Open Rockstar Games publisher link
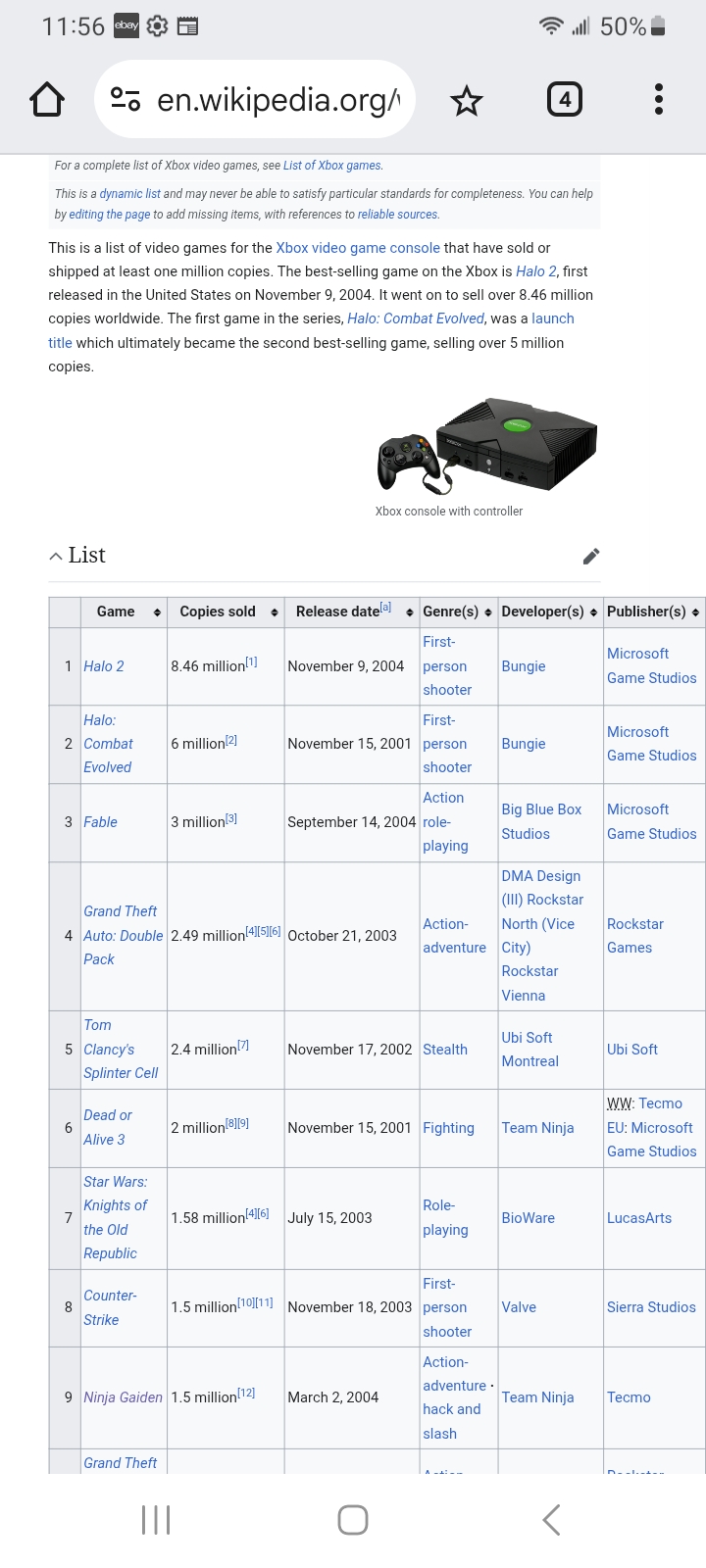This screenshot has width=706, height=1568. [x=635, y=936]
